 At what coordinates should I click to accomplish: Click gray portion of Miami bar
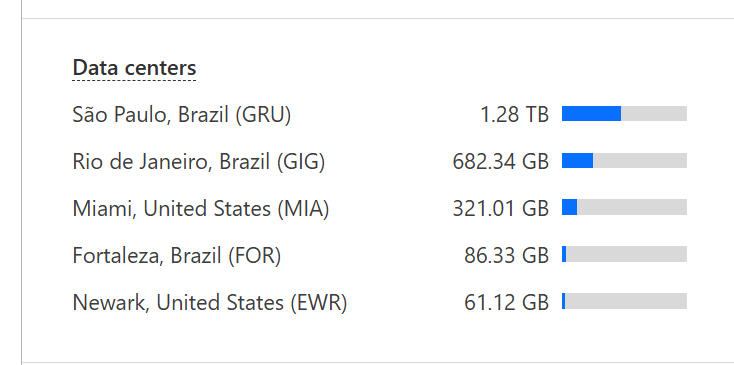pyautogui.click(x=632, y=207)
